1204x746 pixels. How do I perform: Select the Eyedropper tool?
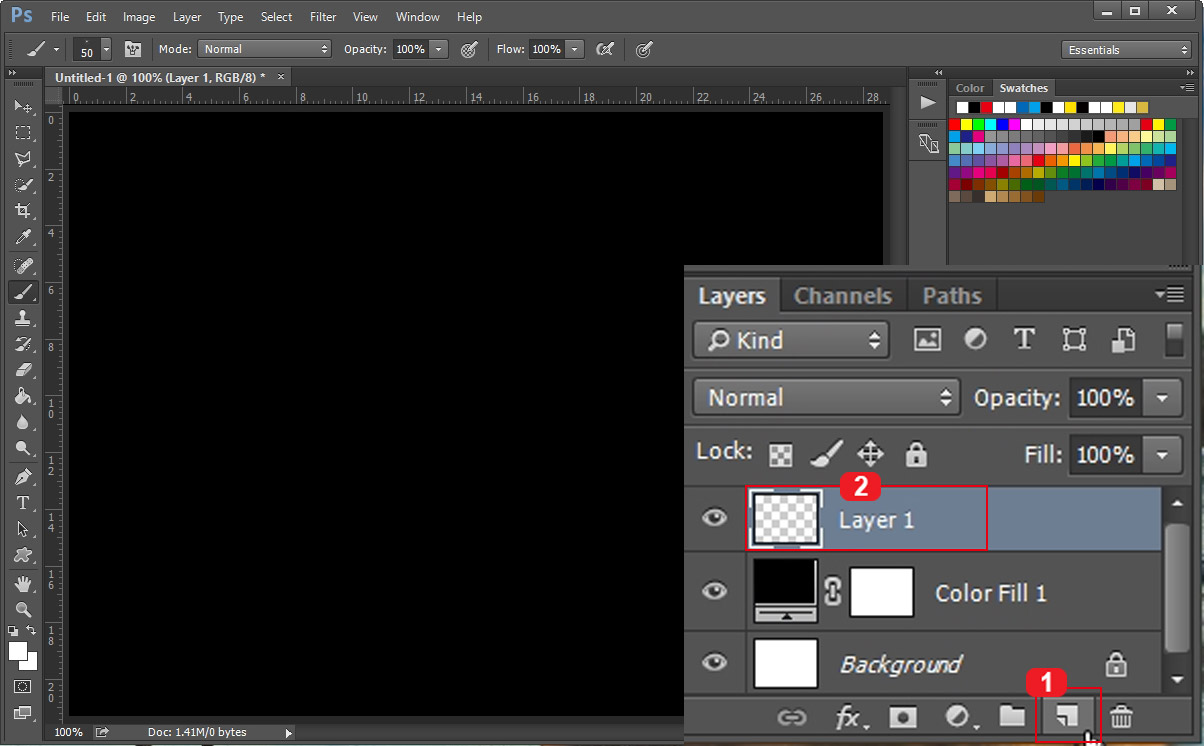[x=23, y=237]
